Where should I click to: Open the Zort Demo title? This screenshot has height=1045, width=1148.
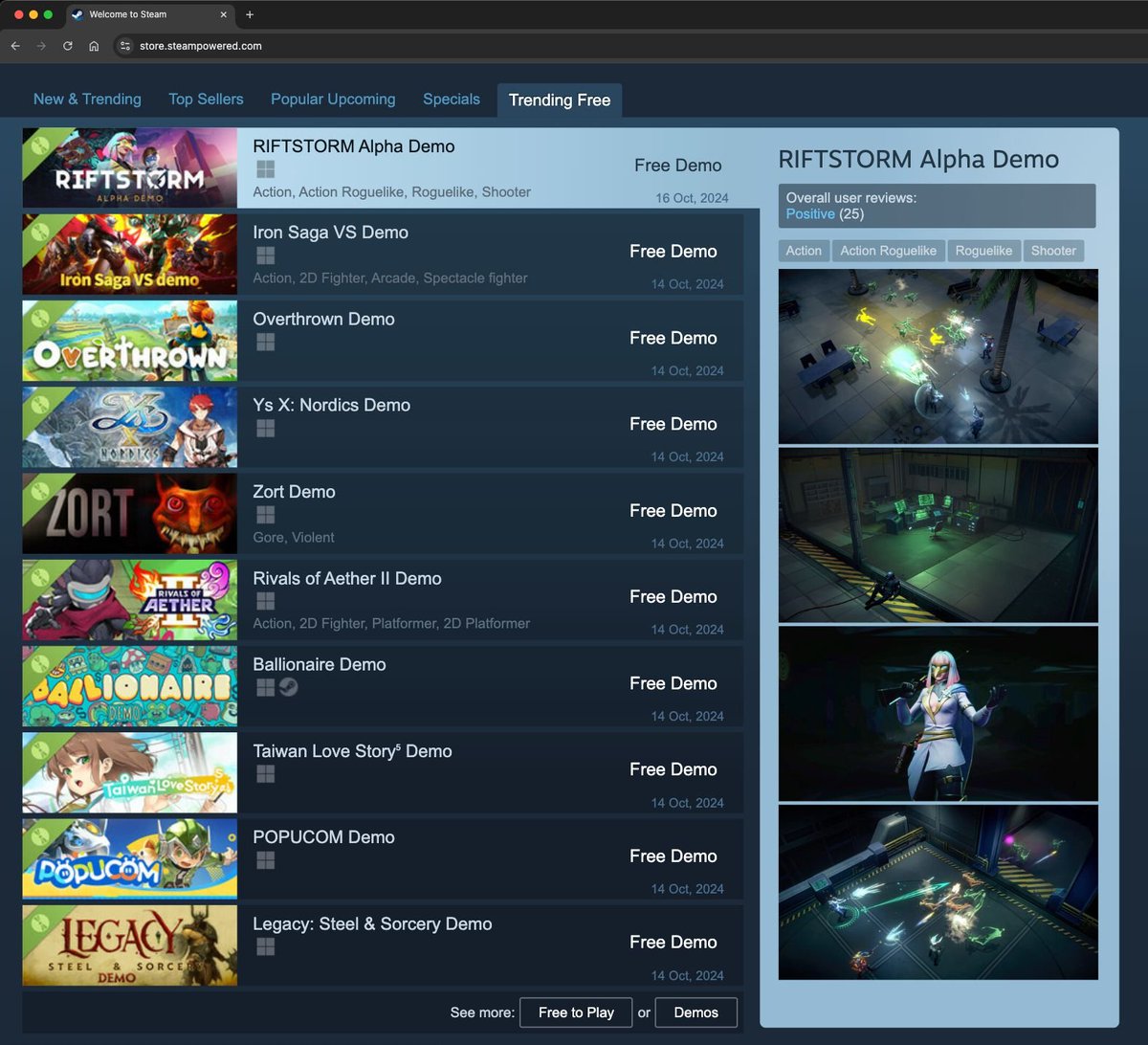point(294,492)
